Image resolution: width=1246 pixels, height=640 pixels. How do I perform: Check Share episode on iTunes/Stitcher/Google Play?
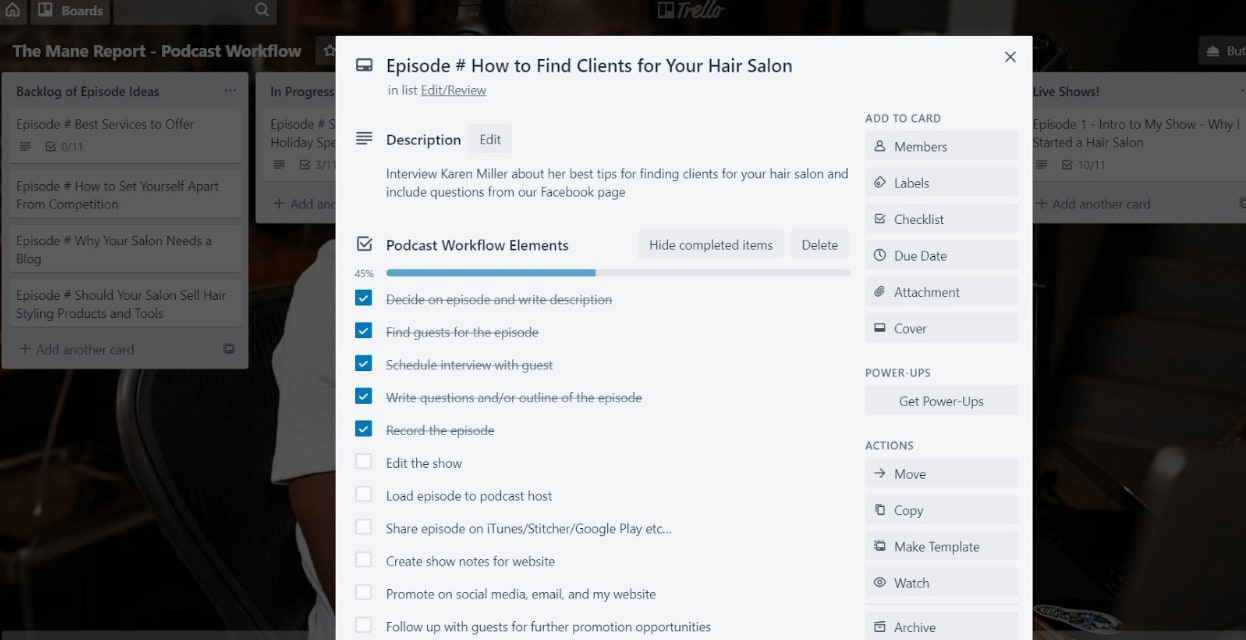coord(364,528)
